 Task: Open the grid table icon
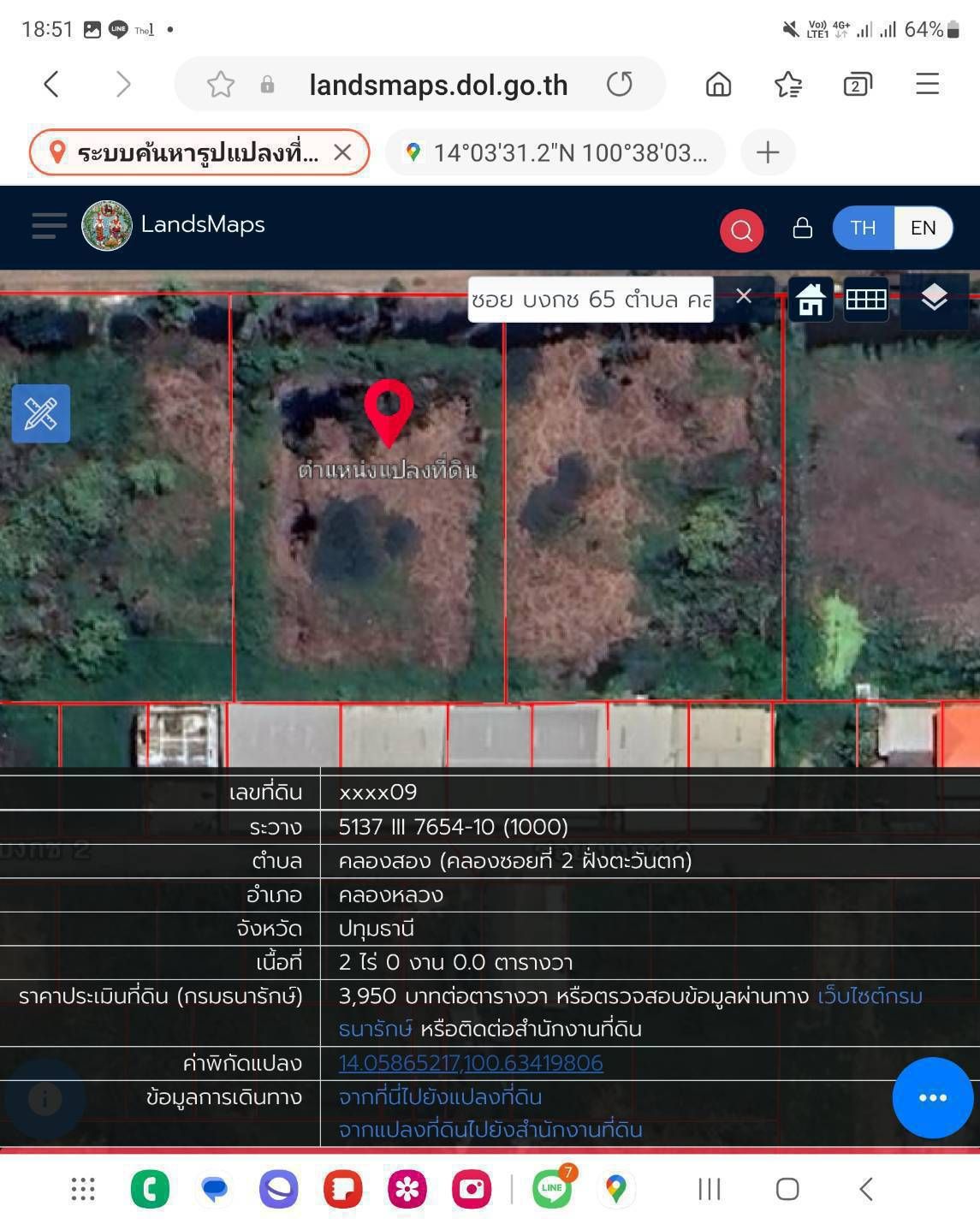(x=866, y=300)
